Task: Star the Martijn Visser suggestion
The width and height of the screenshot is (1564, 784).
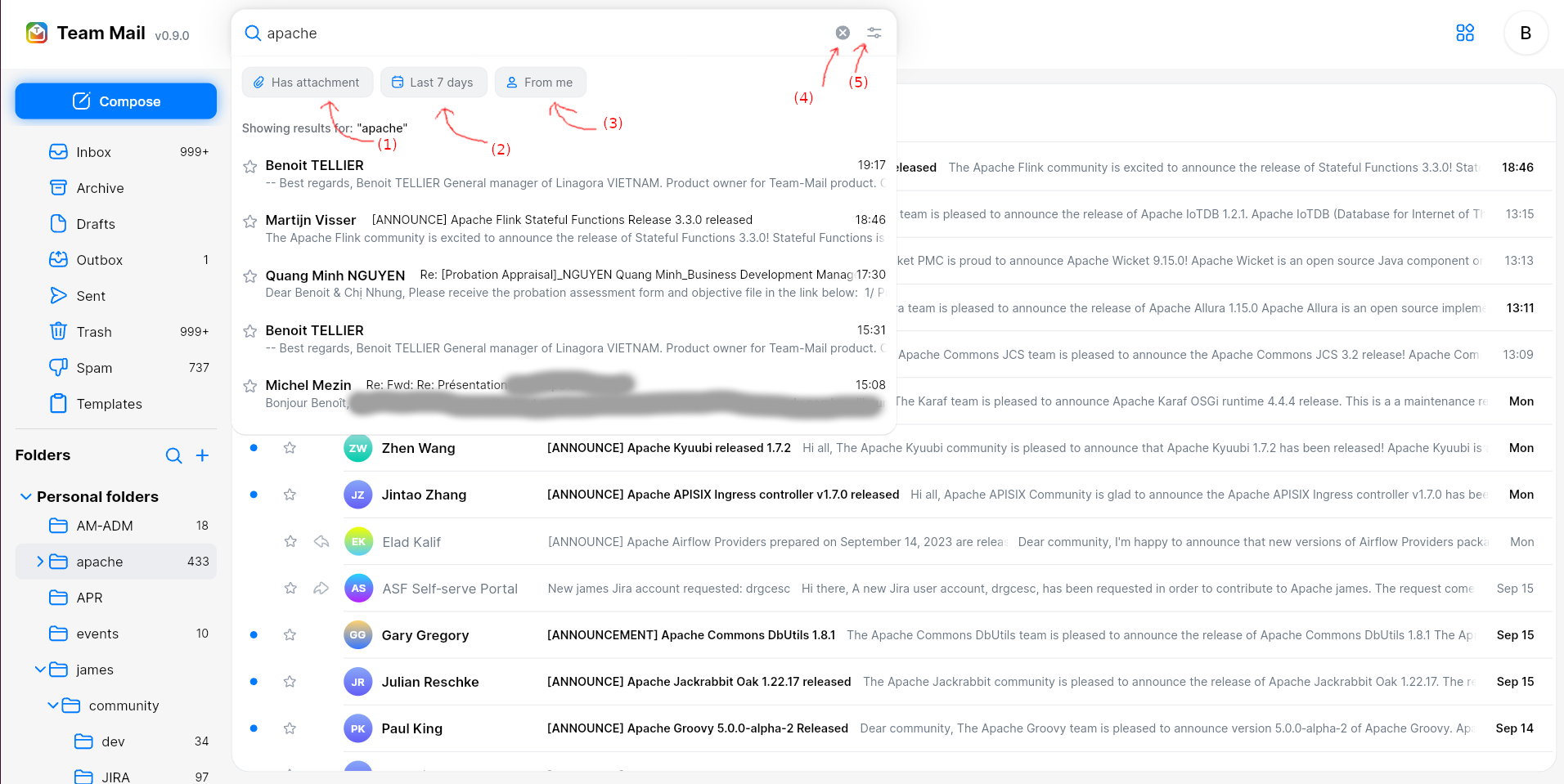Action: click(250, 222)
